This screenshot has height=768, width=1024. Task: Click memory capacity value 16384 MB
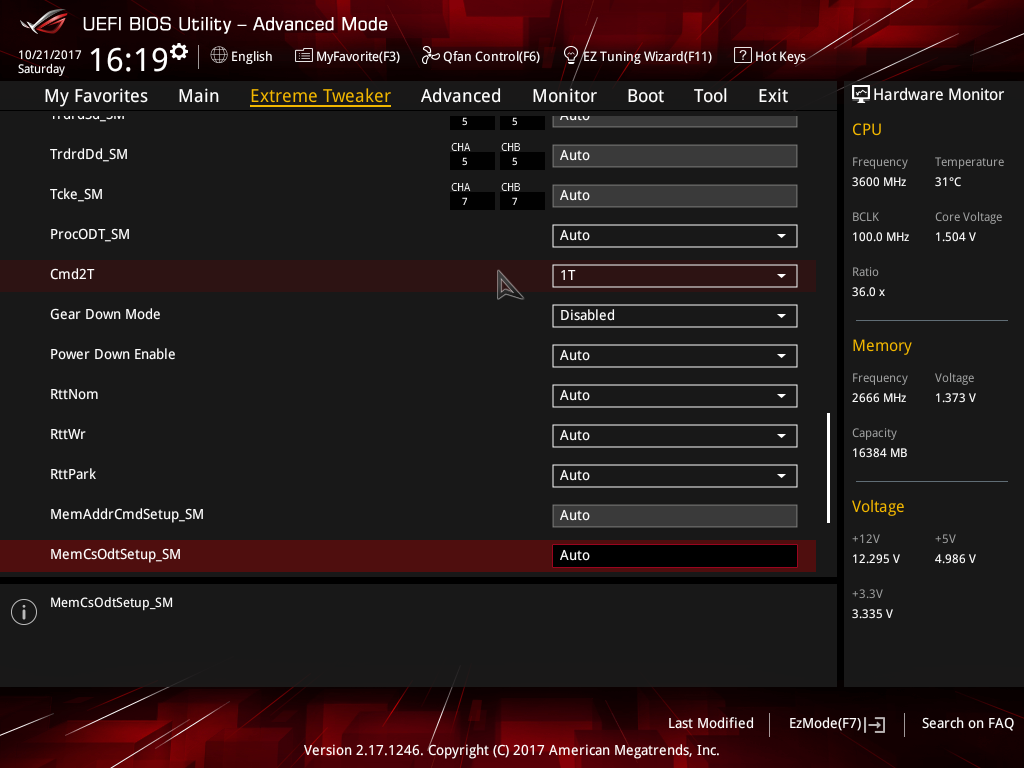[880, 453]
